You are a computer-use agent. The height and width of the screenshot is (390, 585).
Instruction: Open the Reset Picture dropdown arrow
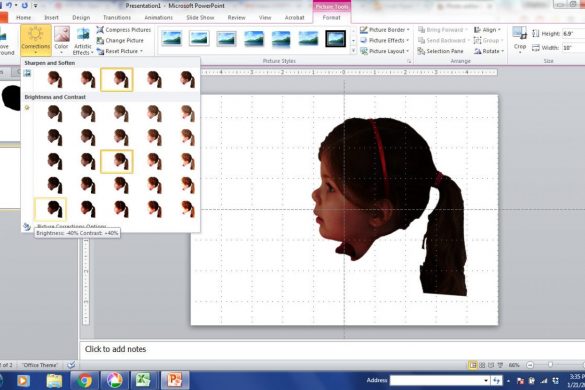(x=141, y=51)
